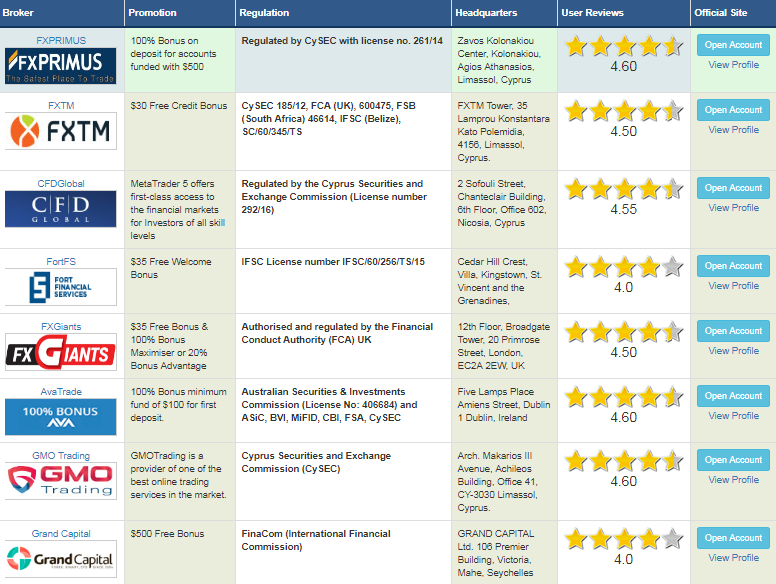View Profile of Grand Capital

[733, 558]
